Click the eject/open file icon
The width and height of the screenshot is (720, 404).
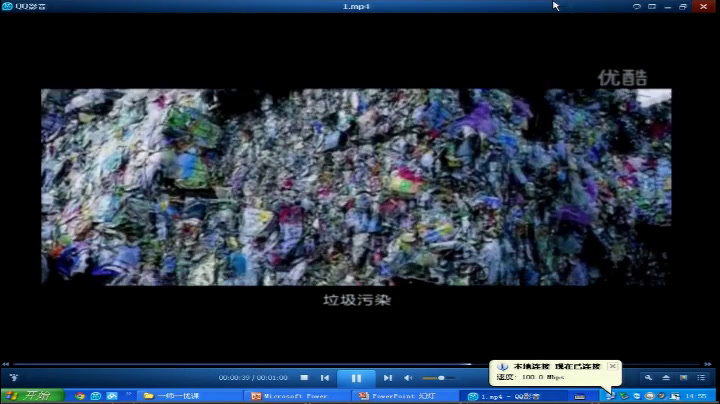[667, 378]
